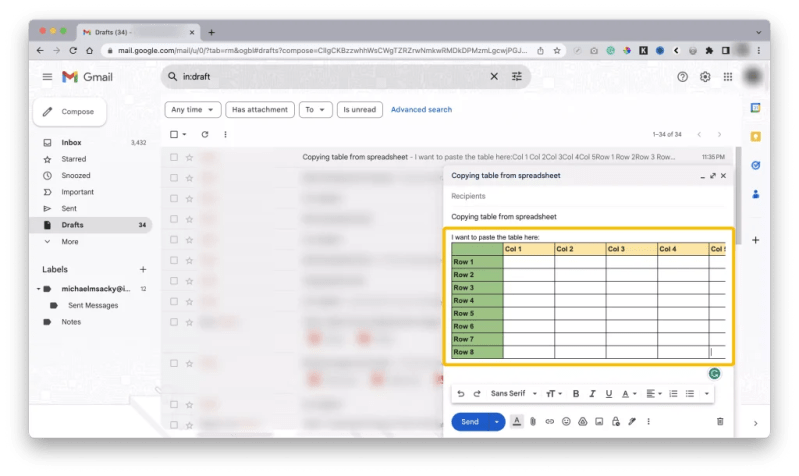Click the Send button
The image size is (799, 476).
[470, 422]
